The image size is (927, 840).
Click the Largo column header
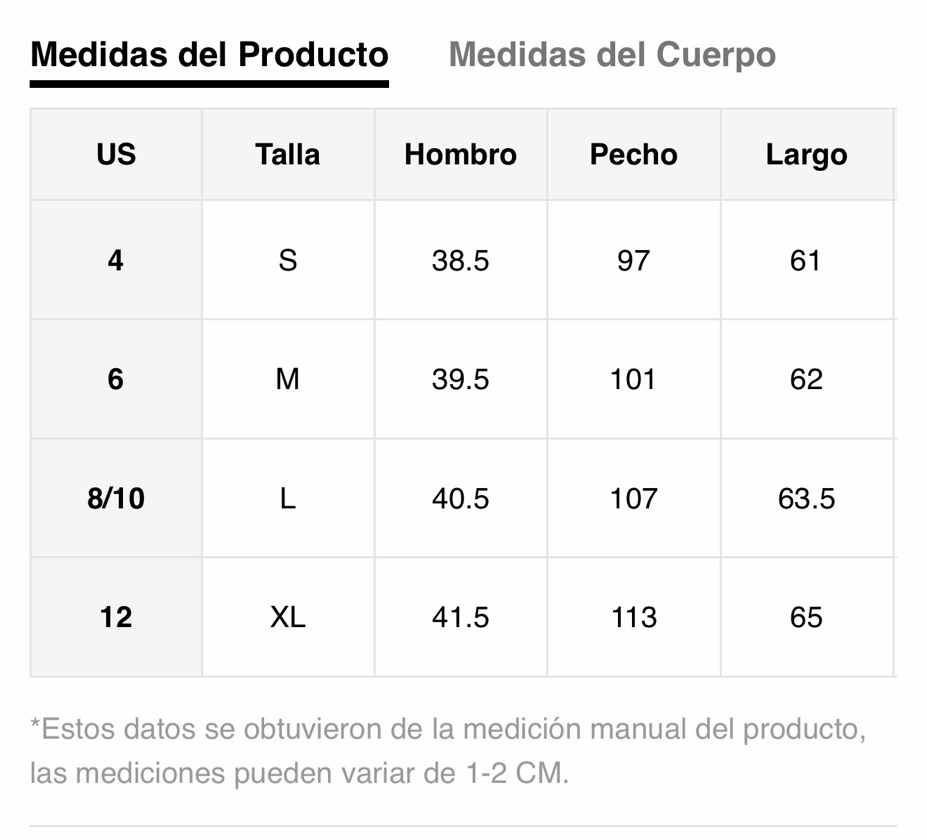pyautogui.click(x=807, y=154)
